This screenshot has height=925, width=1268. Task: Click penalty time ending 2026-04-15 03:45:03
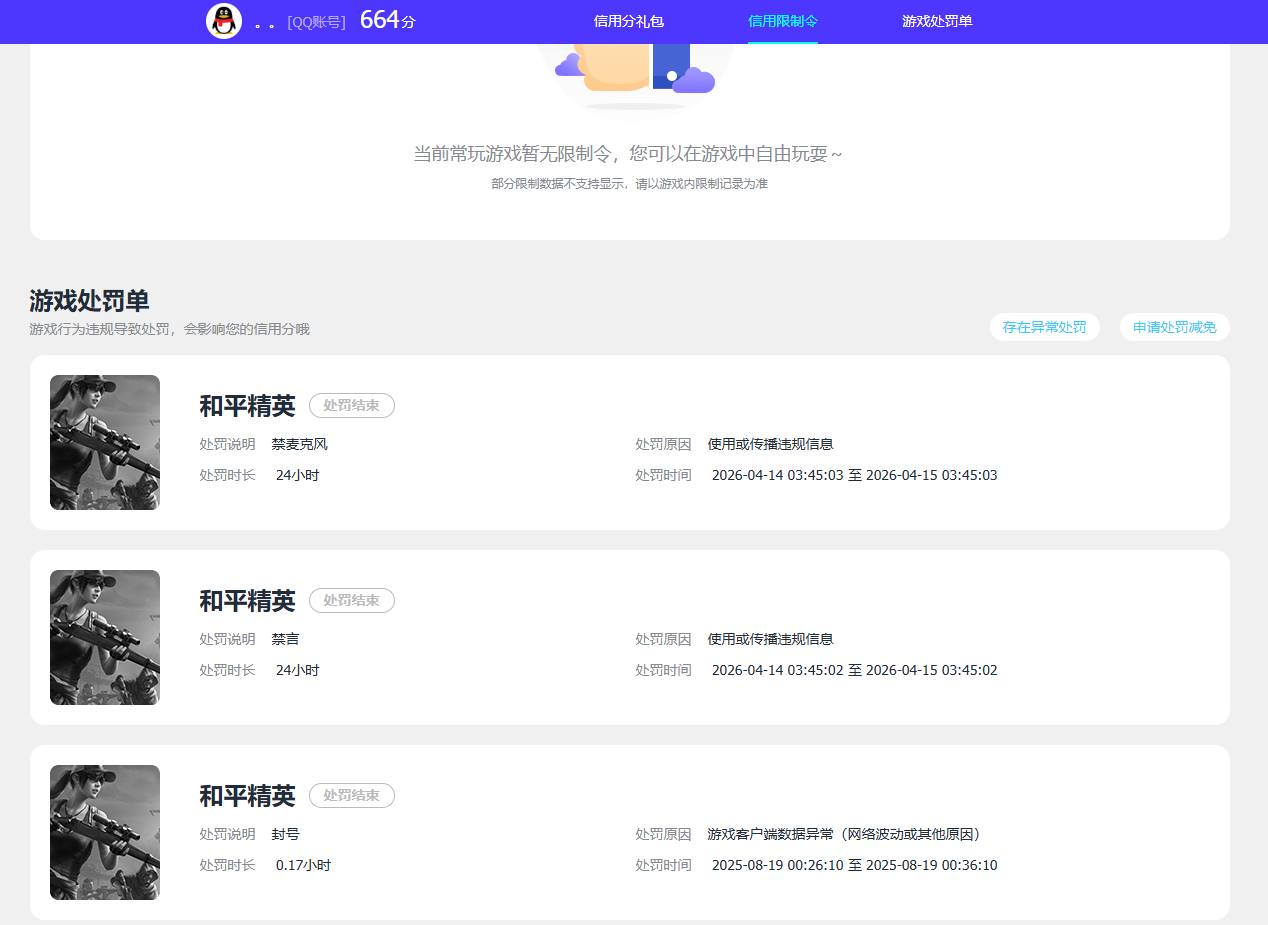tap(854, 475)
